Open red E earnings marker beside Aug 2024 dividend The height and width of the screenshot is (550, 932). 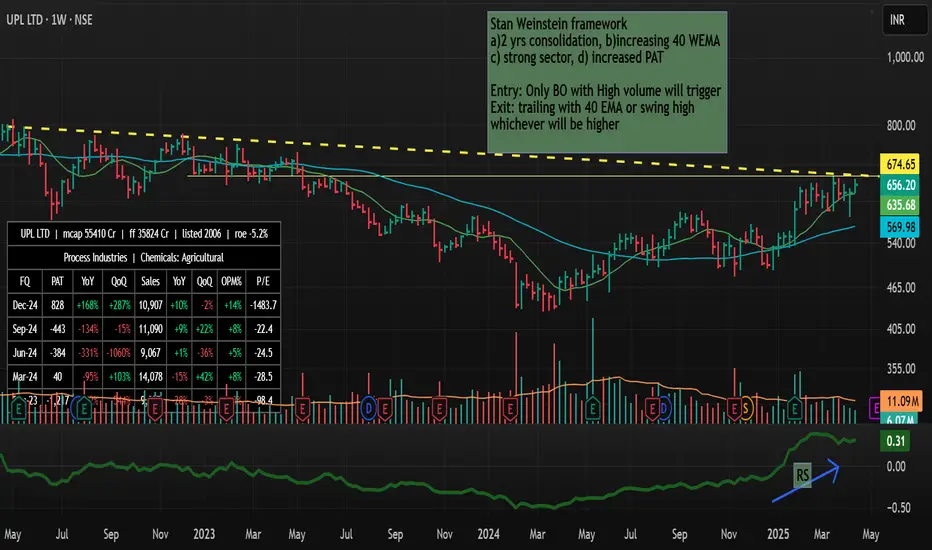pyautogui.click(x=652, y=408)
